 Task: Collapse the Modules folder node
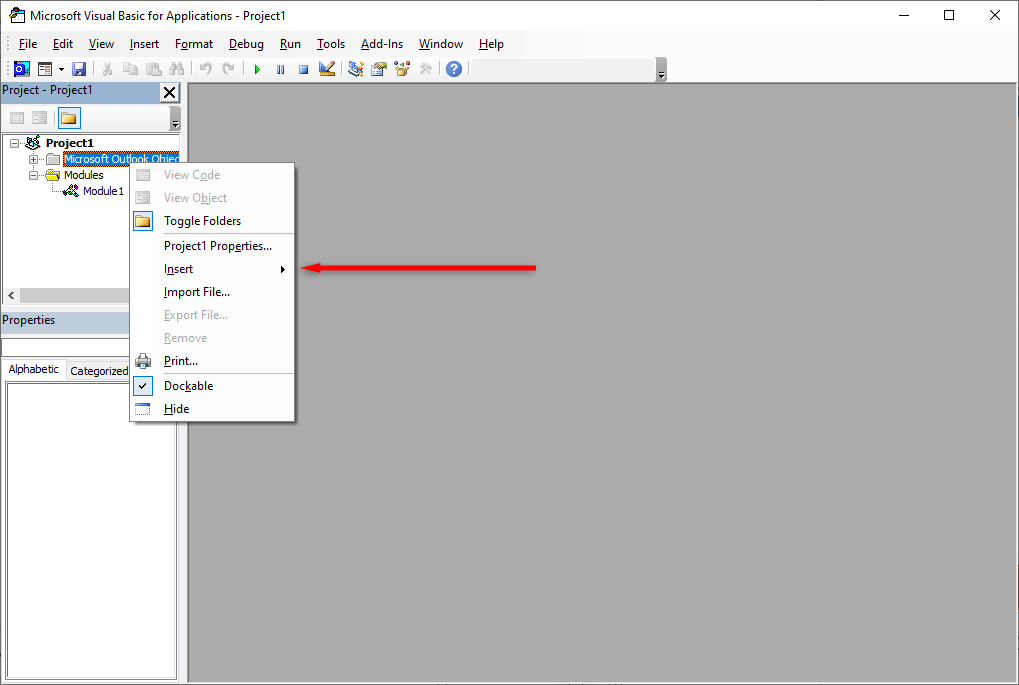(33, 175)
